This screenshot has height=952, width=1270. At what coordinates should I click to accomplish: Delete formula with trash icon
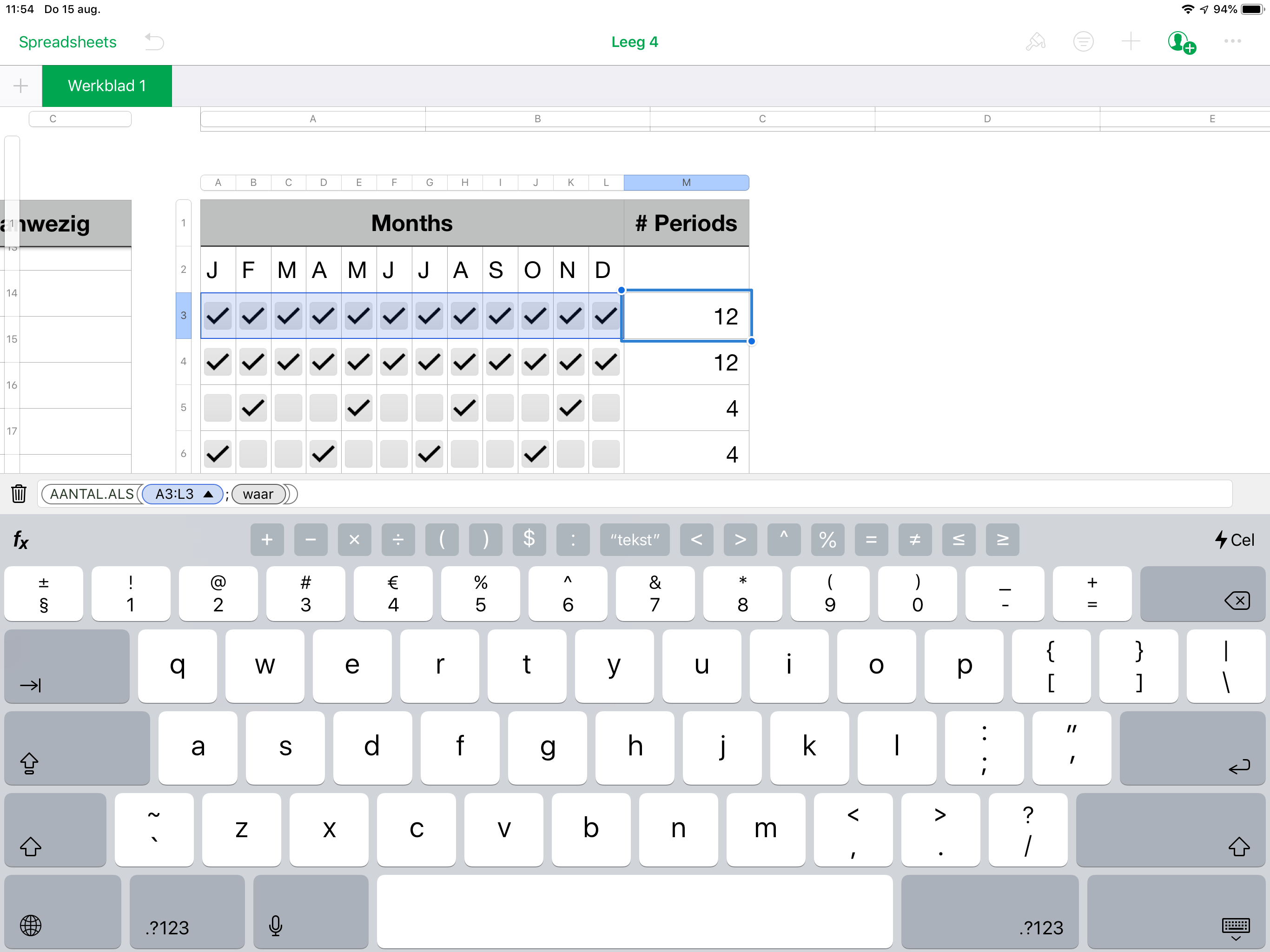point(19,494)
